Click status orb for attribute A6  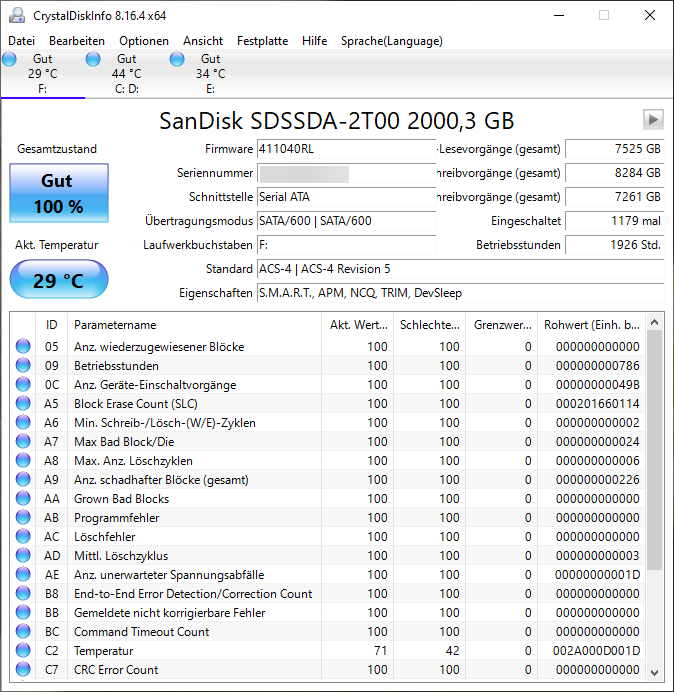23,422
